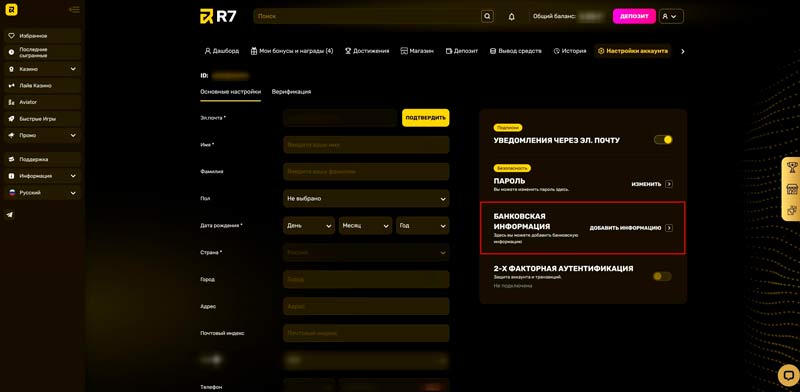Open the notifications bell
This screenshot has width=800, height=392.
511,17
